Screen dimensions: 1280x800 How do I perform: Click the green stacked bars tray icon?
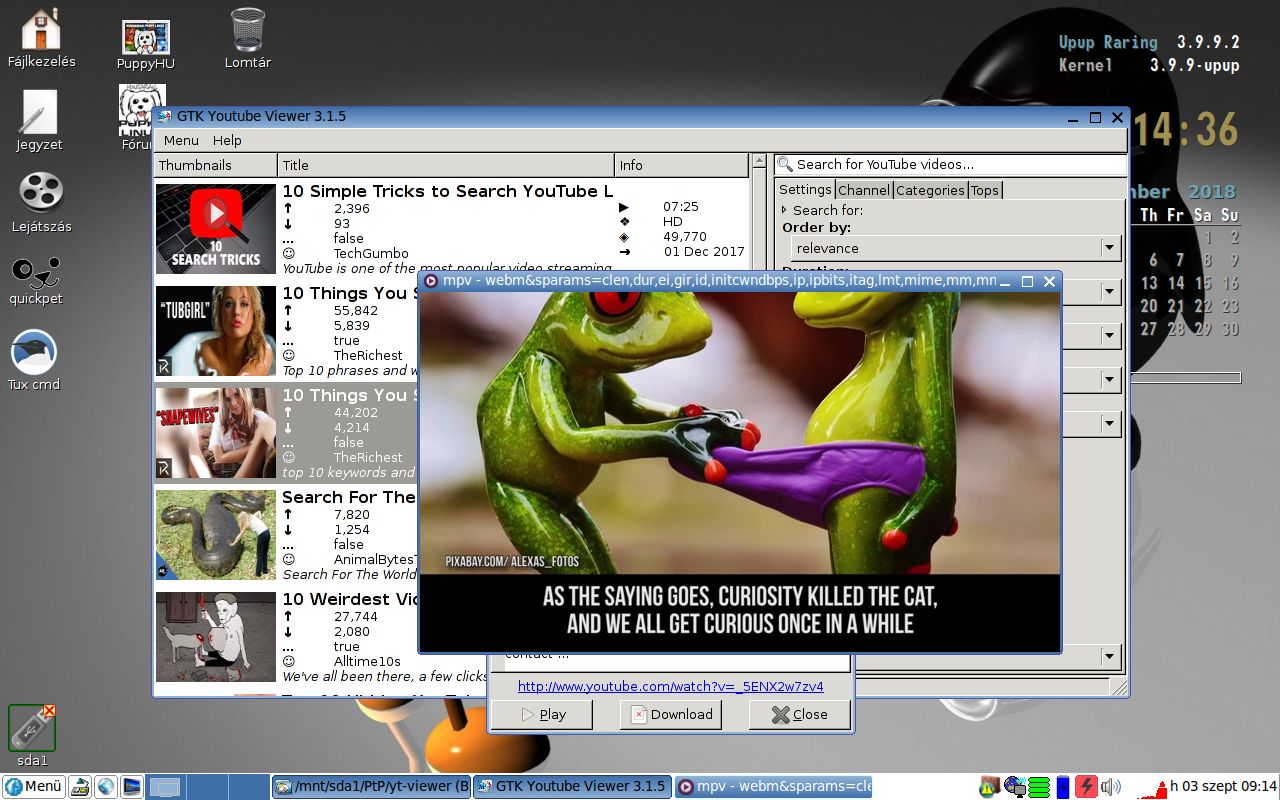[x=1039, y=787]
